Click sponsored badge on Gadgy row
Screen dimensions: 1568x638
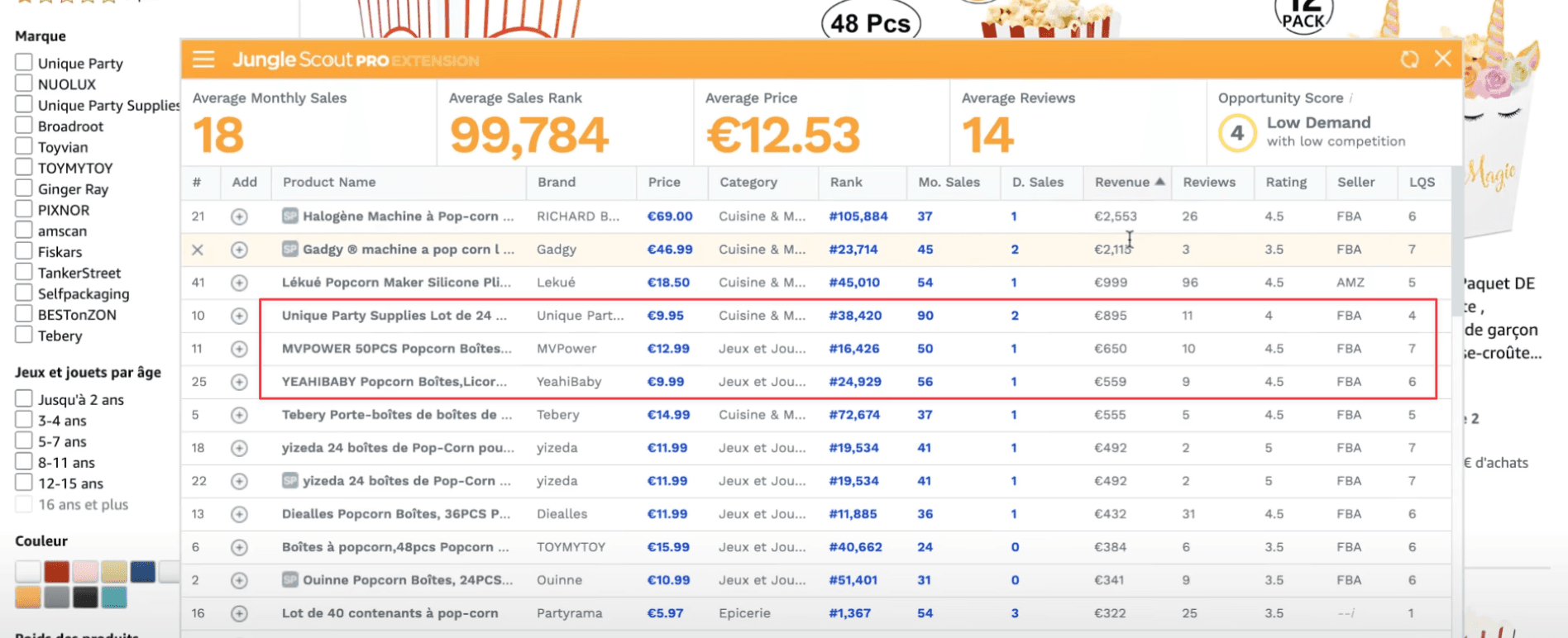(289, 249)
